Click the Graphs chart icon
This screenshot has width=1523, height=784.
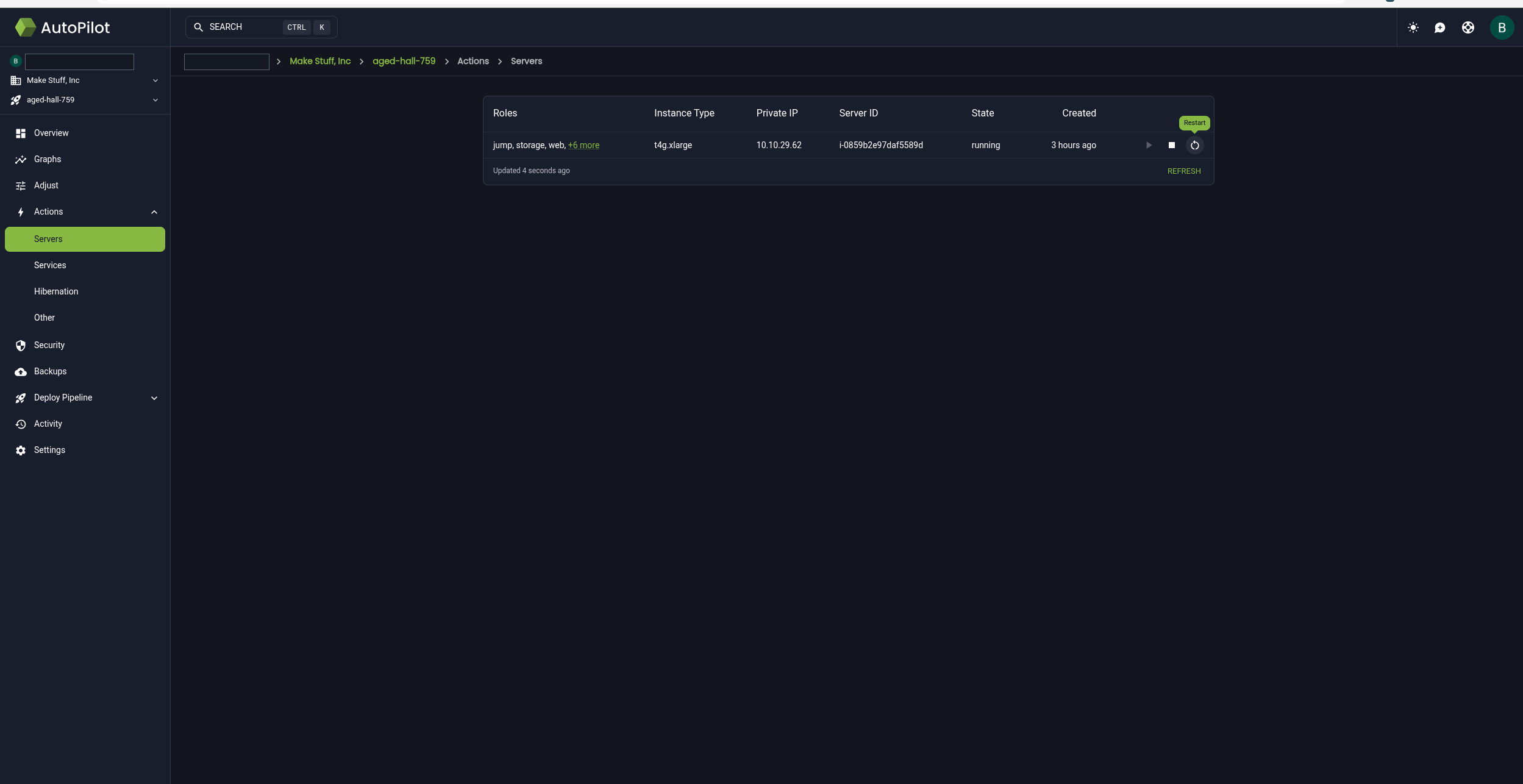[21, 159]
